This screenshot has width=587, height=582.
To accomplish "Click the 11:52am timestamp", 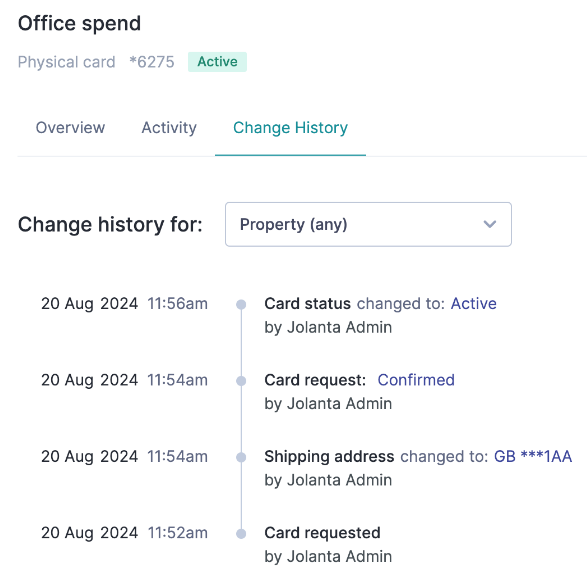I will [x=177, y=533].
